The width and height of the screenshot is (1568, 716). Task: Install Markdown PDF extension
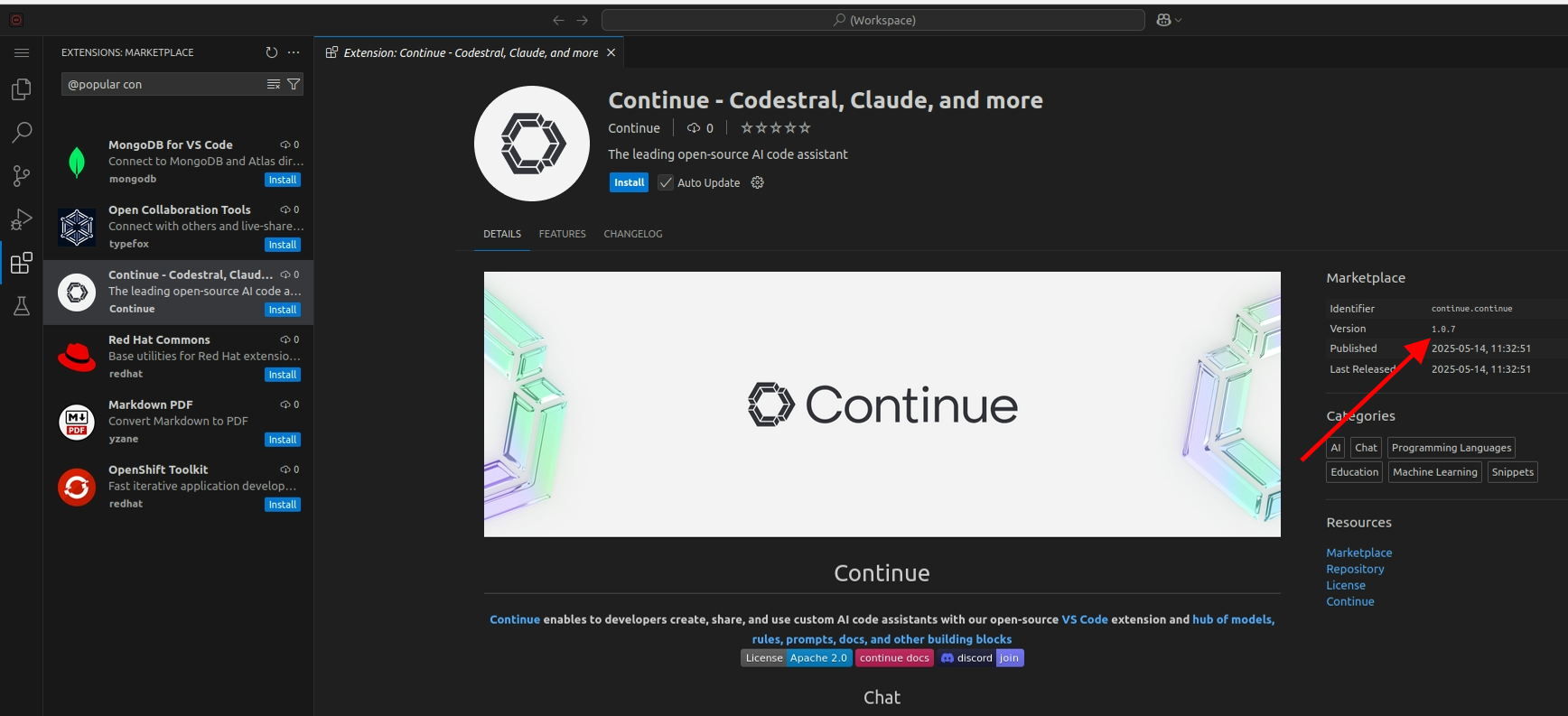pos(283,440)
